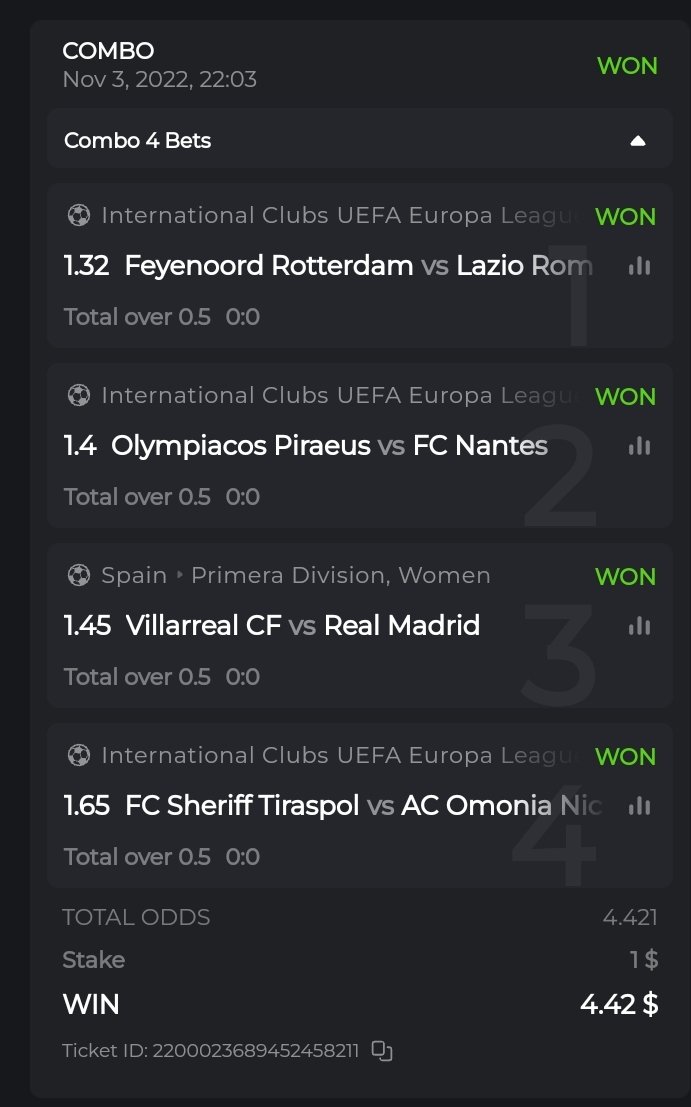The height and width of the screenshot is (1107, 691).
Task: Open statistics for Olympiacos Piraeus match
Action: pos(639,446)
